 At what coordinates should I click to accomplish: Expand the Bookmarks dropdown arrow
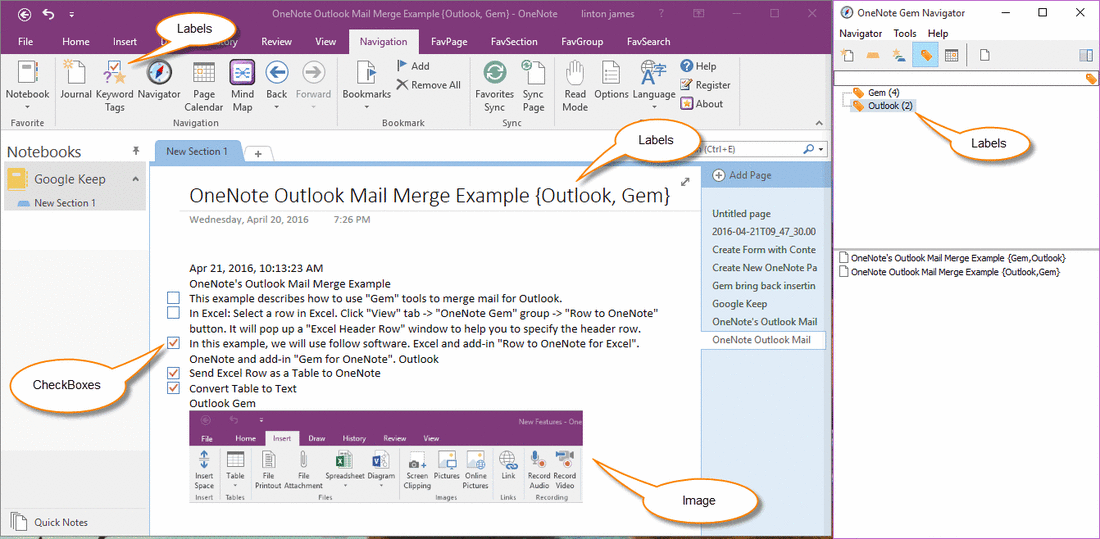coord(366,107)
